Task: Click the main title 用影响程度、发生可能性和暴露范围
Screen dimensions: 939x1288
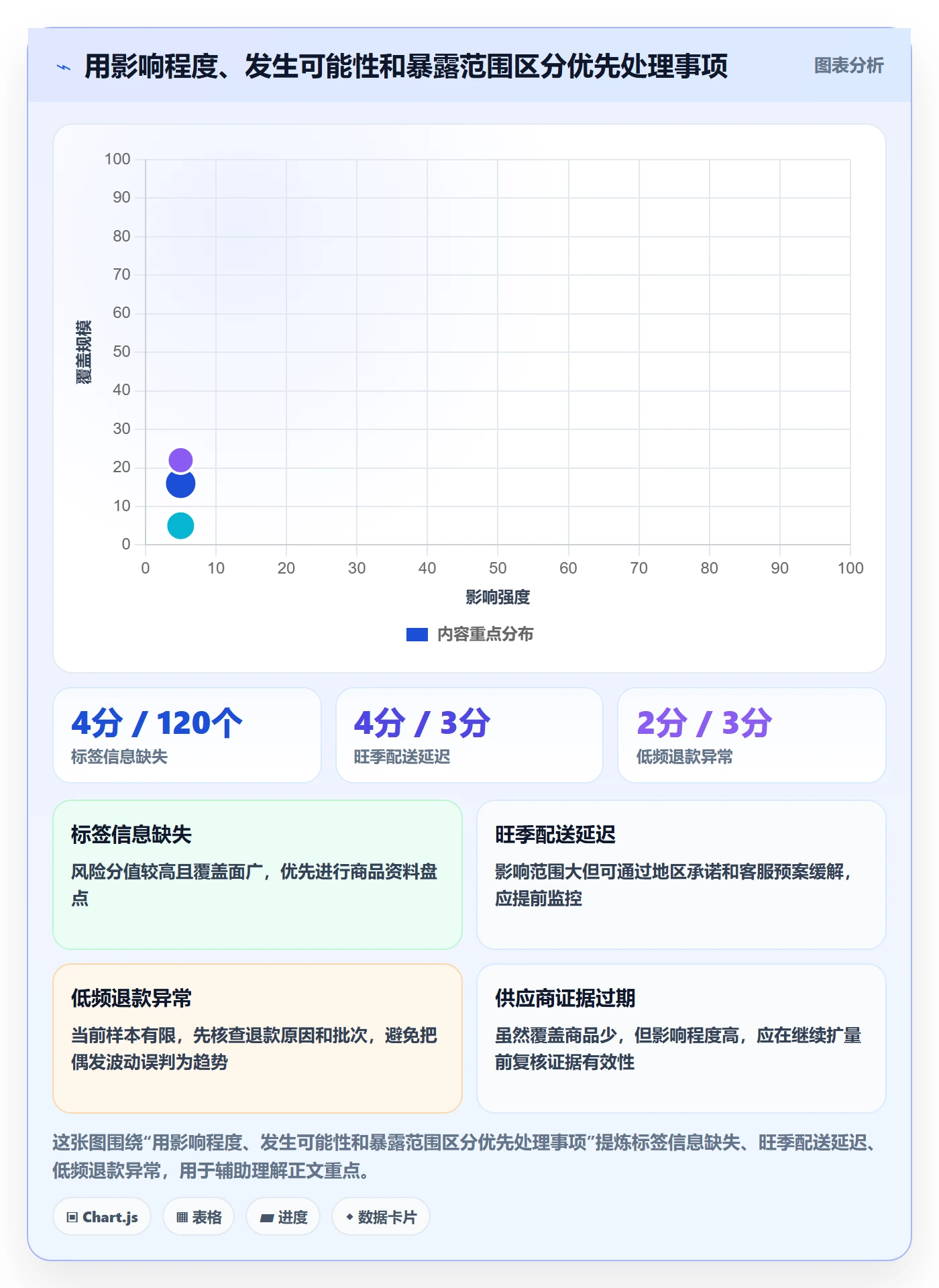Action: [x=406, y=66]
